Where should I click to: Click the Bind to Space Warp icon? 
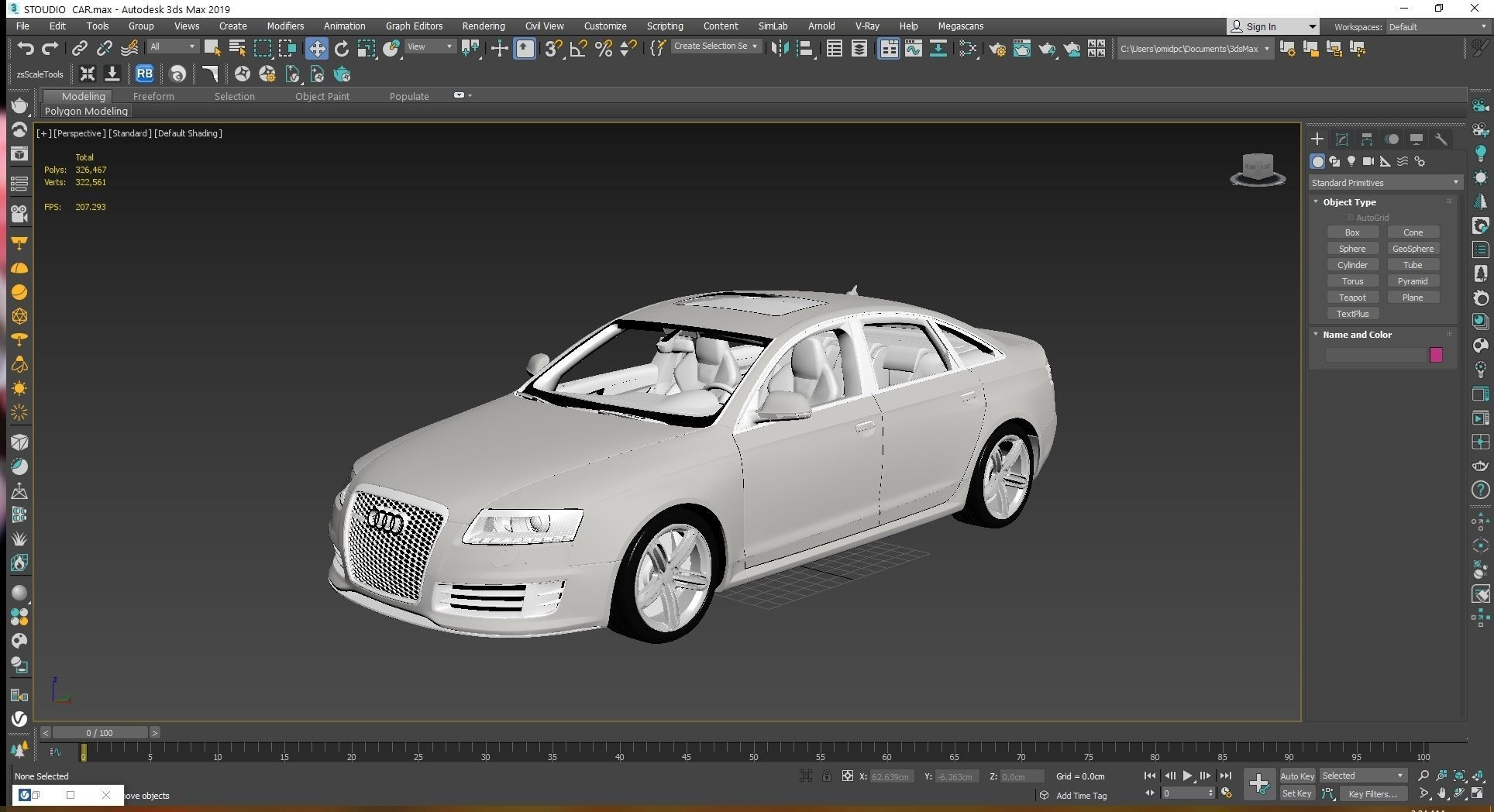[129, 49]
